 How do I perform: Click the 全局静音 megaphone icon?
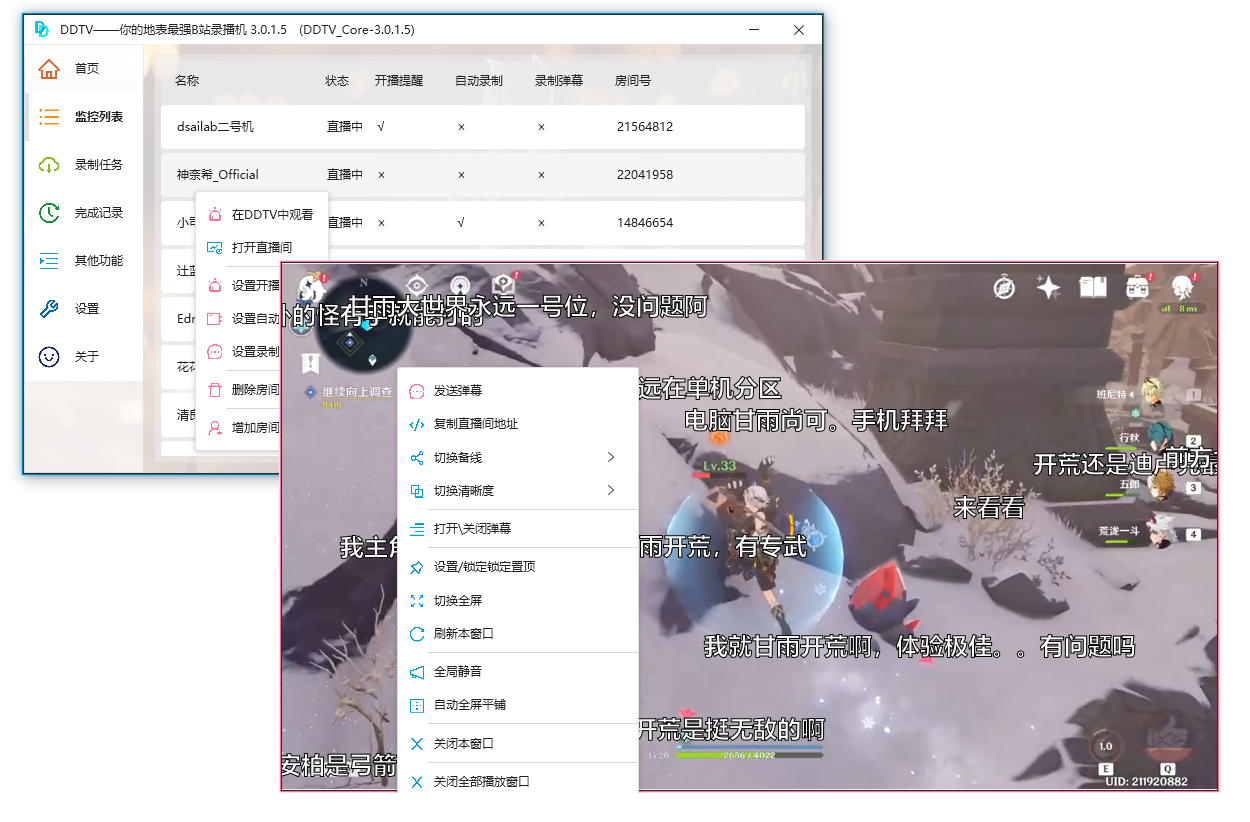click(x=417, y=672)
